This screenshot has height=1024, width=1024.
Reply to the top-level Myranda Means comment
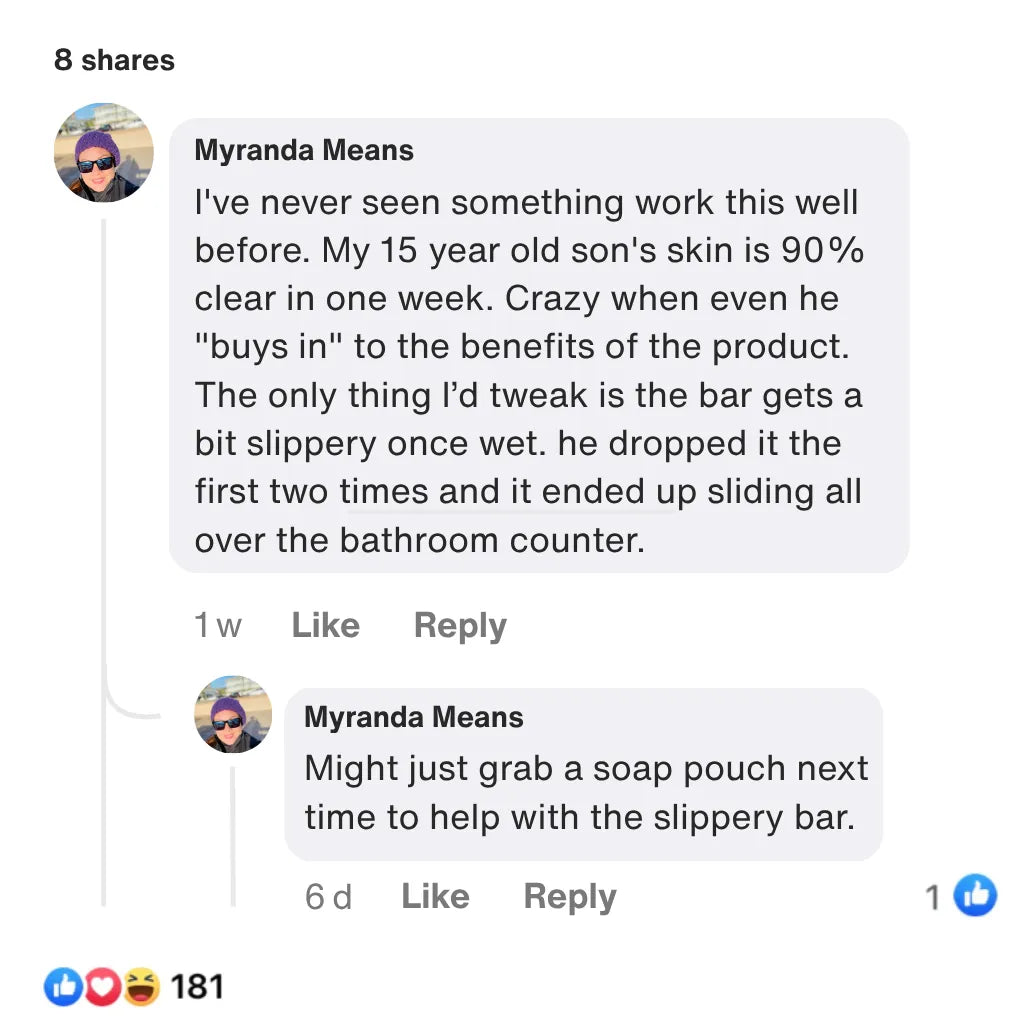[x=460, y=626]
